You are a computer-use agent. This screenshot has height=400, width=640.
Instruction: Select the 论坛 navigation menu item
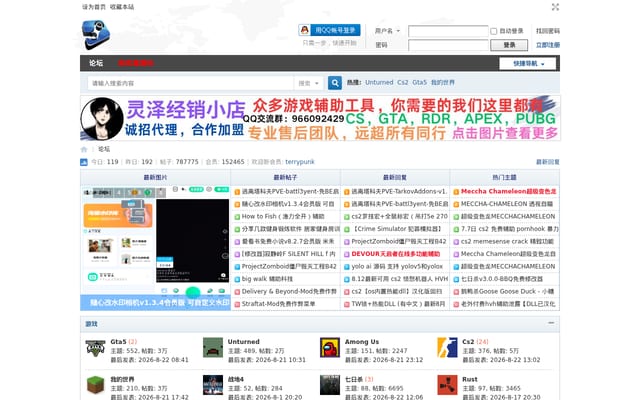(x=96, y=63)
